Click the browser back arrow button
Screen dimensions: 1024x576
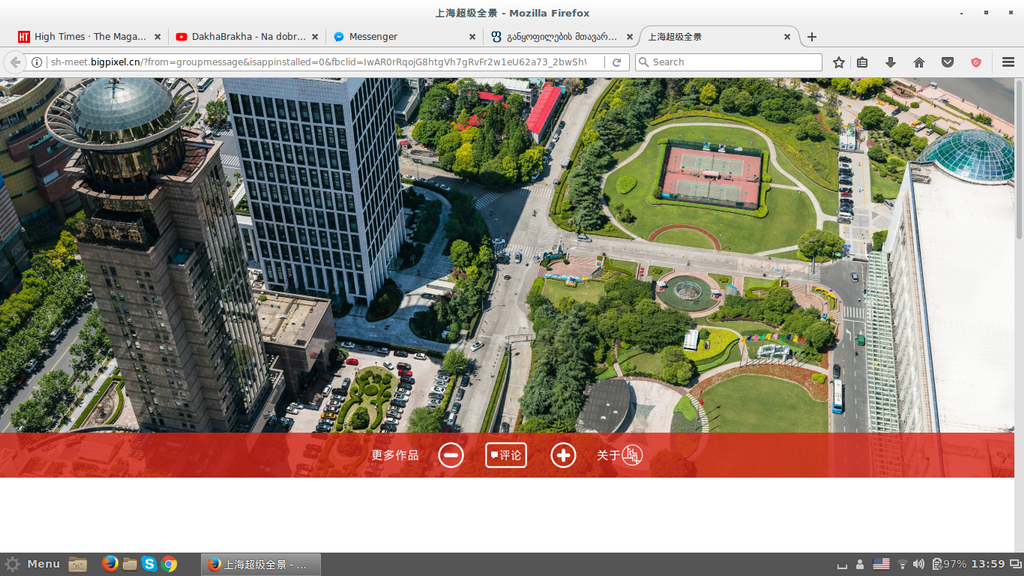(x=15, y=62)
